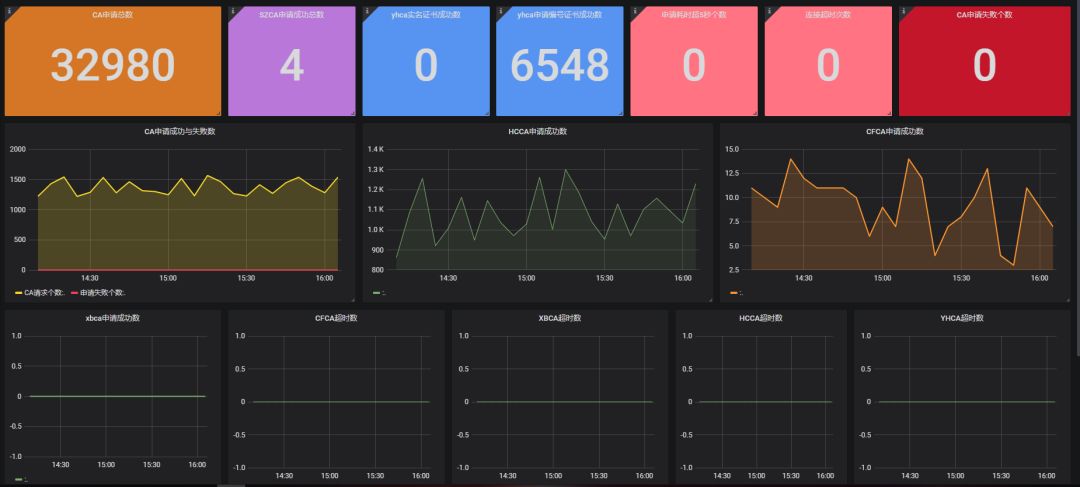Click 15.0 y-axis label in CFCA申请成功数 graph
Image resolution: width=1080 pixels, height=487 pixels.
click(731, 149)
